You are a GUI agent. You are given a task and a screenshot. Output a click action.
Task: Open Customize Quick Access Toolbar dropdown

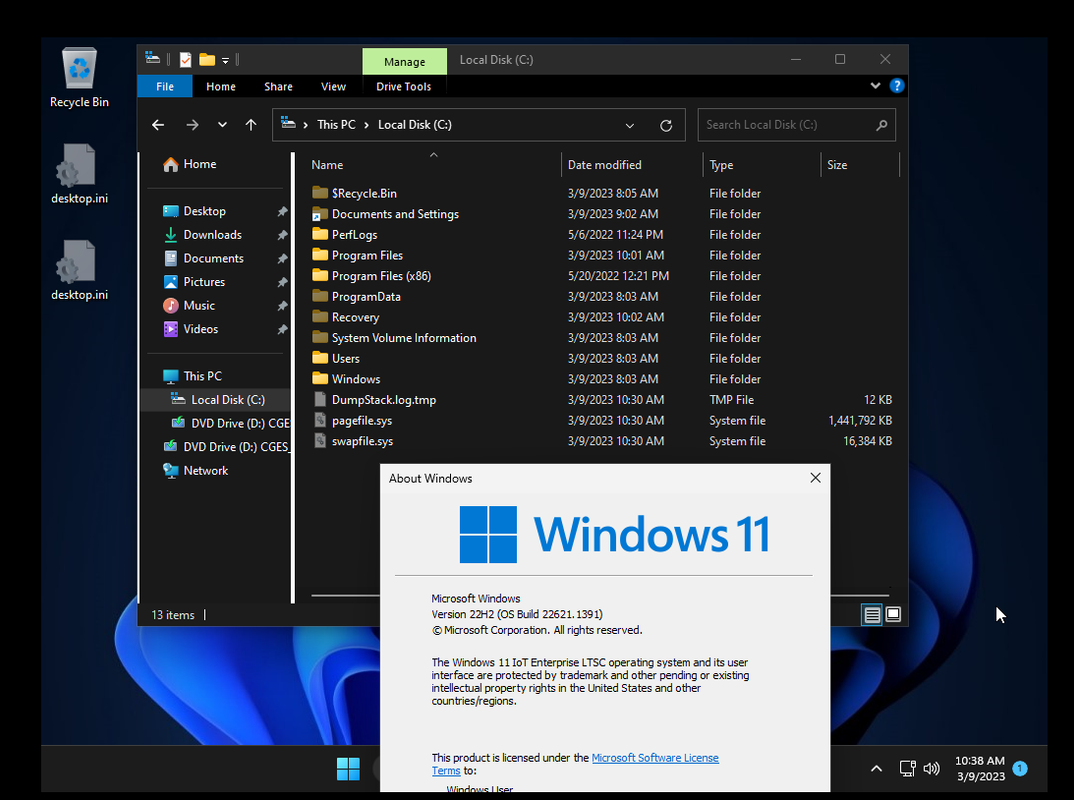225,61
